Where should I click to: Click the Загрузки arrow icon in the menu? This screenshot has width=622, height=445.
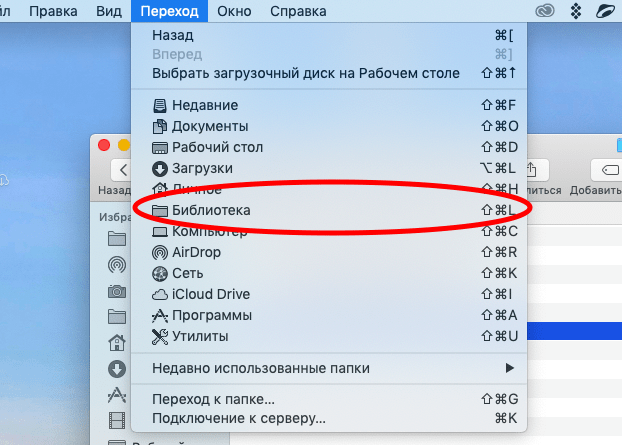[160, 169]
